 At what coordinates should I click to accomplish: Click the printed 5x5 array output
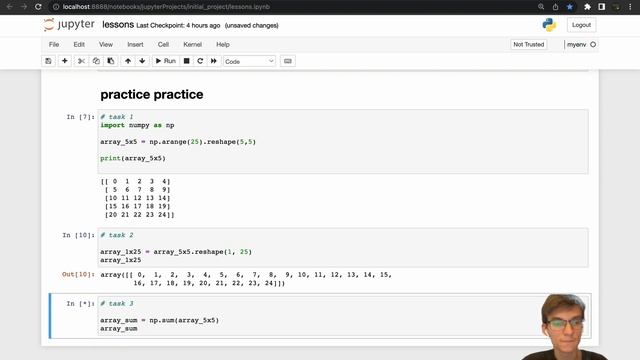tap(138, 198)
